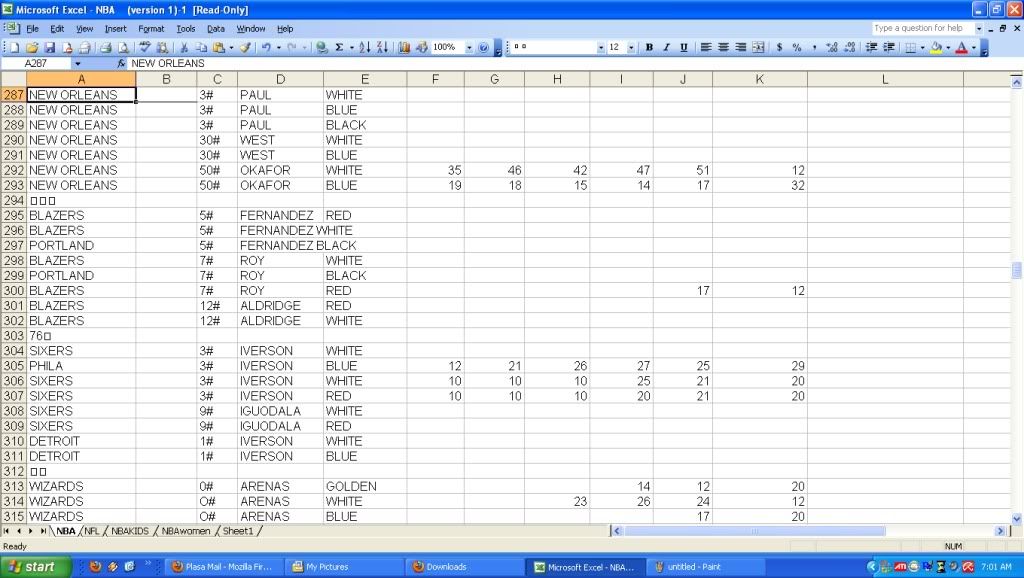Paste clipboard contents with the Paste icon
This screenshot has height=578, width=1024.
click(219, 48)
